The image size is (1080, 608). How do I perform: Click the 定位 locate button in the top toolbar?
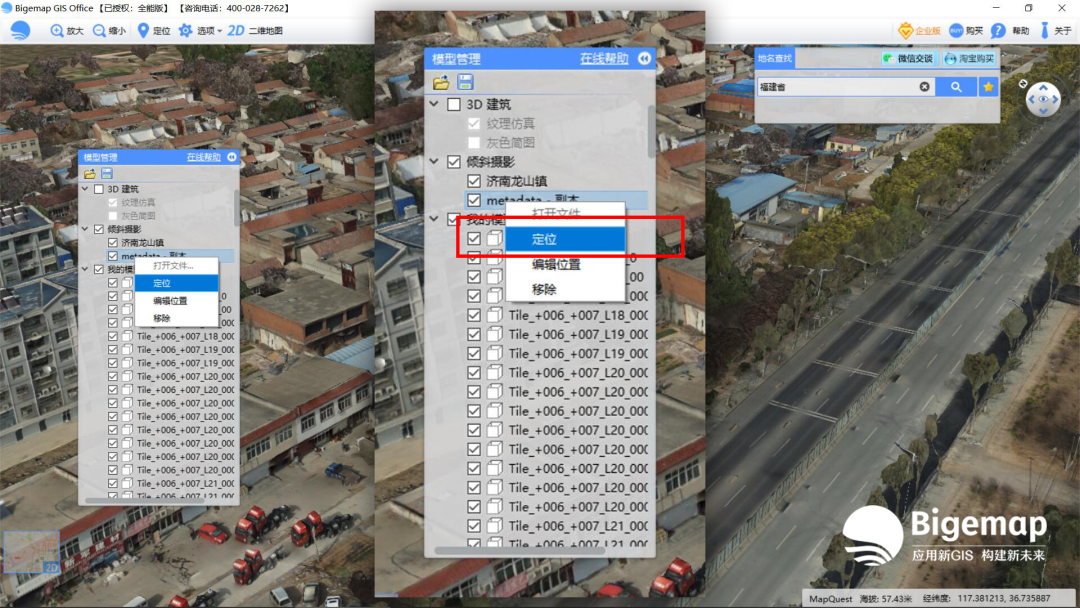[x=154, y=31]
